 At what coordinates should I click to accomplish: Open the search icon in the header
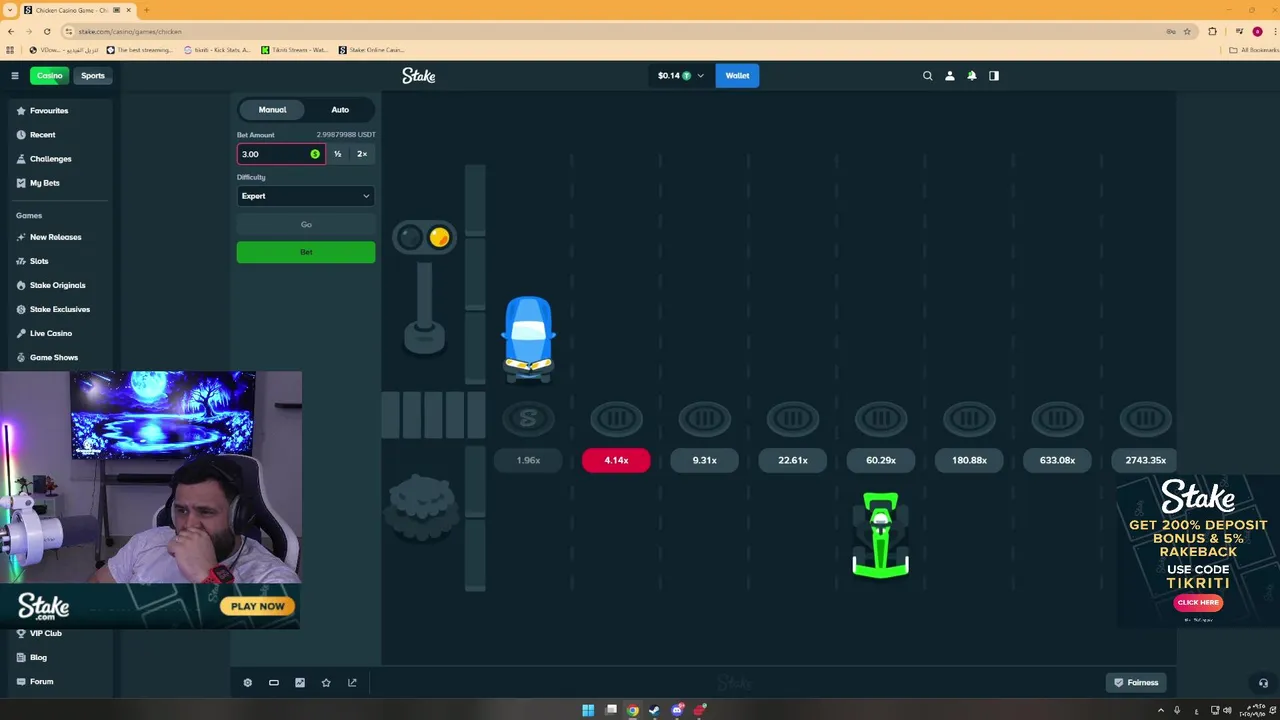pyautogui.click(x=927, y=76)
